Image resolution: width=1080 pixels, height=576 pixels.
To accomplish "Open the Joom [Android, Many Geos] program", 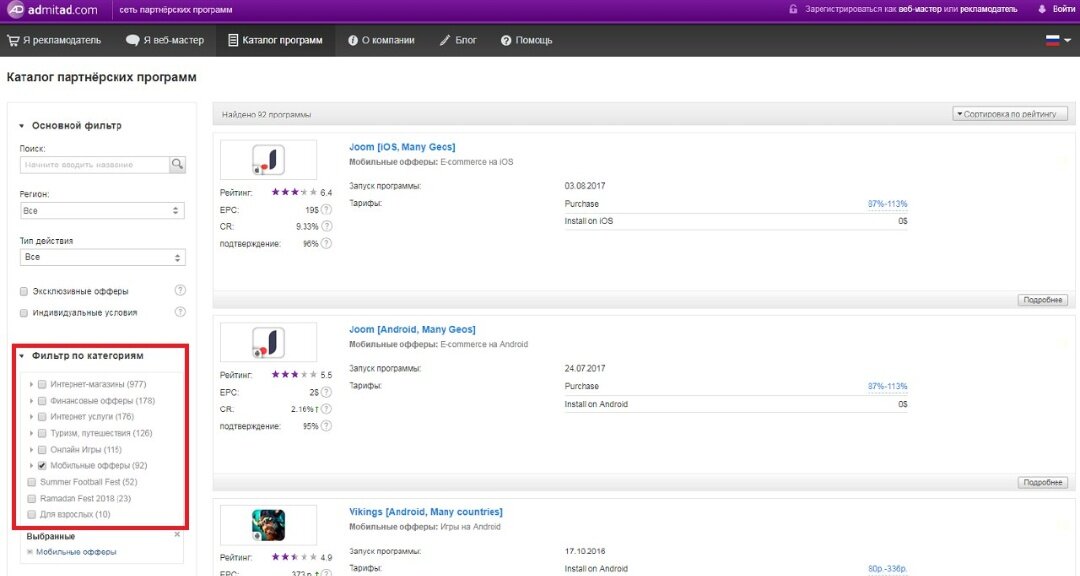I will 412,329.
